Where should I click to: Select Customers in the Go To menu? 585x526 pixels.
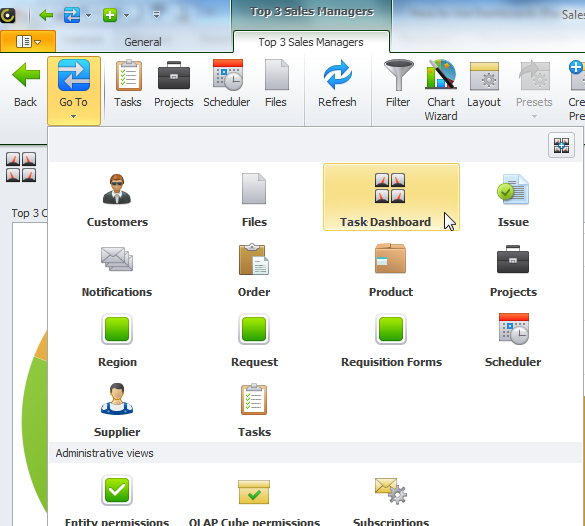tap(117, 201)
